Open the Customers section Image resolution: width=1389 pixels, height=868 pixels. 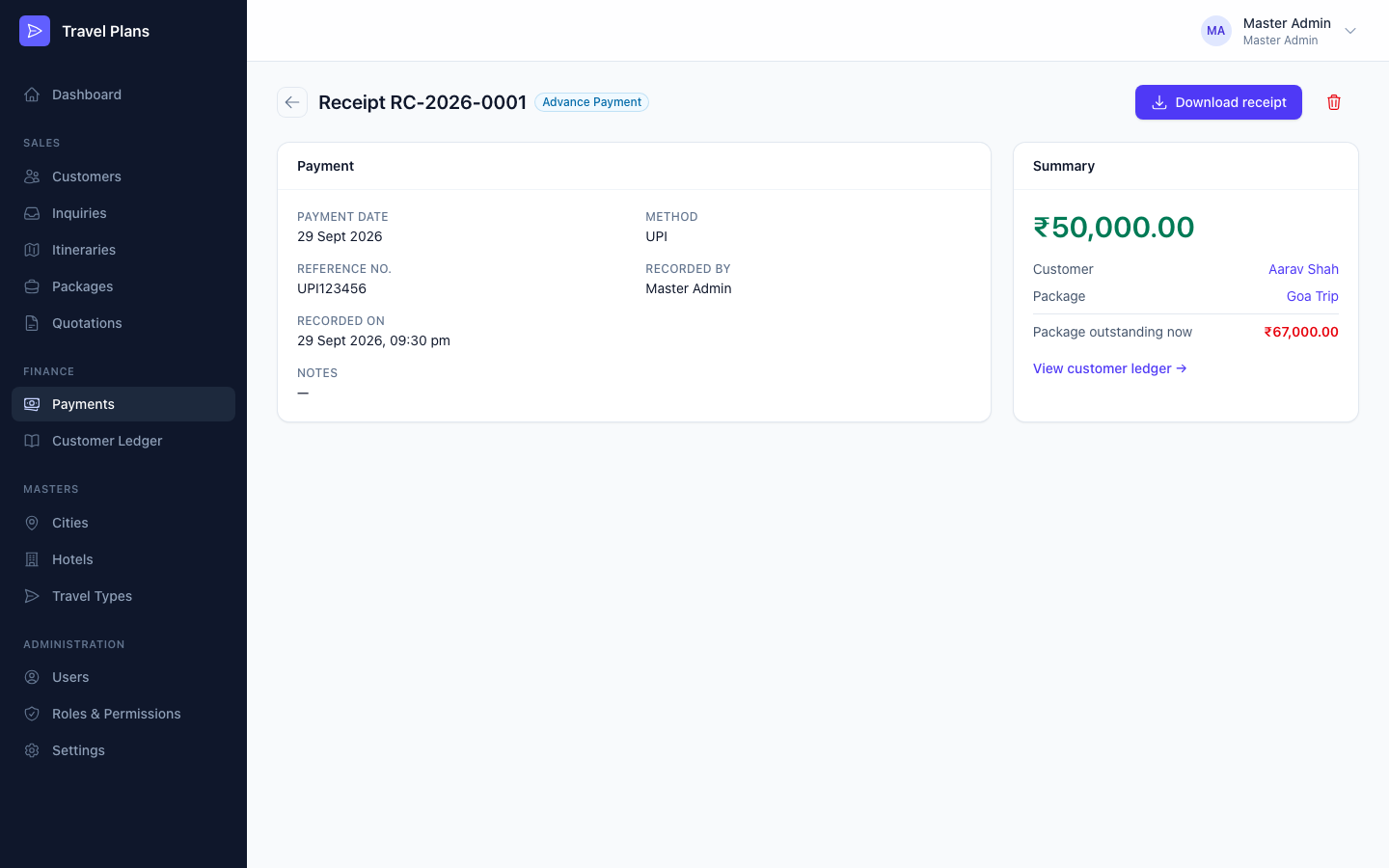(123, 176)
